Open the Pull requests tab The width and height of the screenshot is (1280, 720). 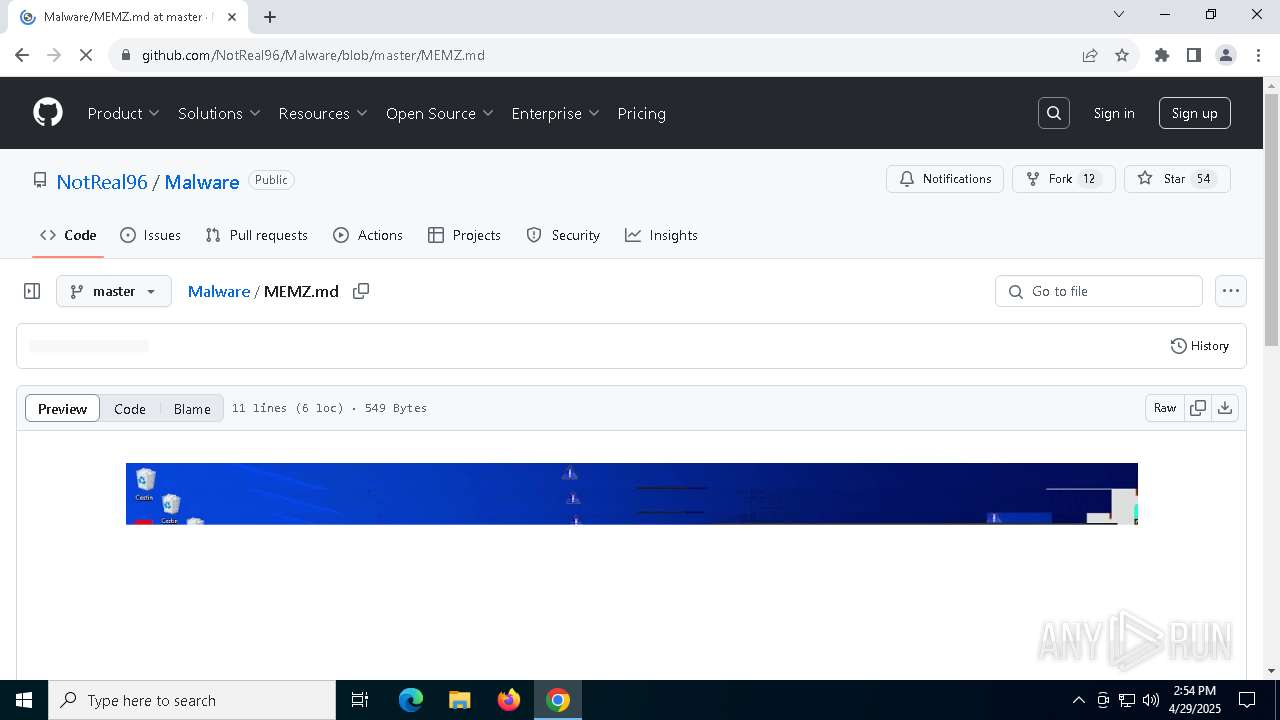[257, 235]
